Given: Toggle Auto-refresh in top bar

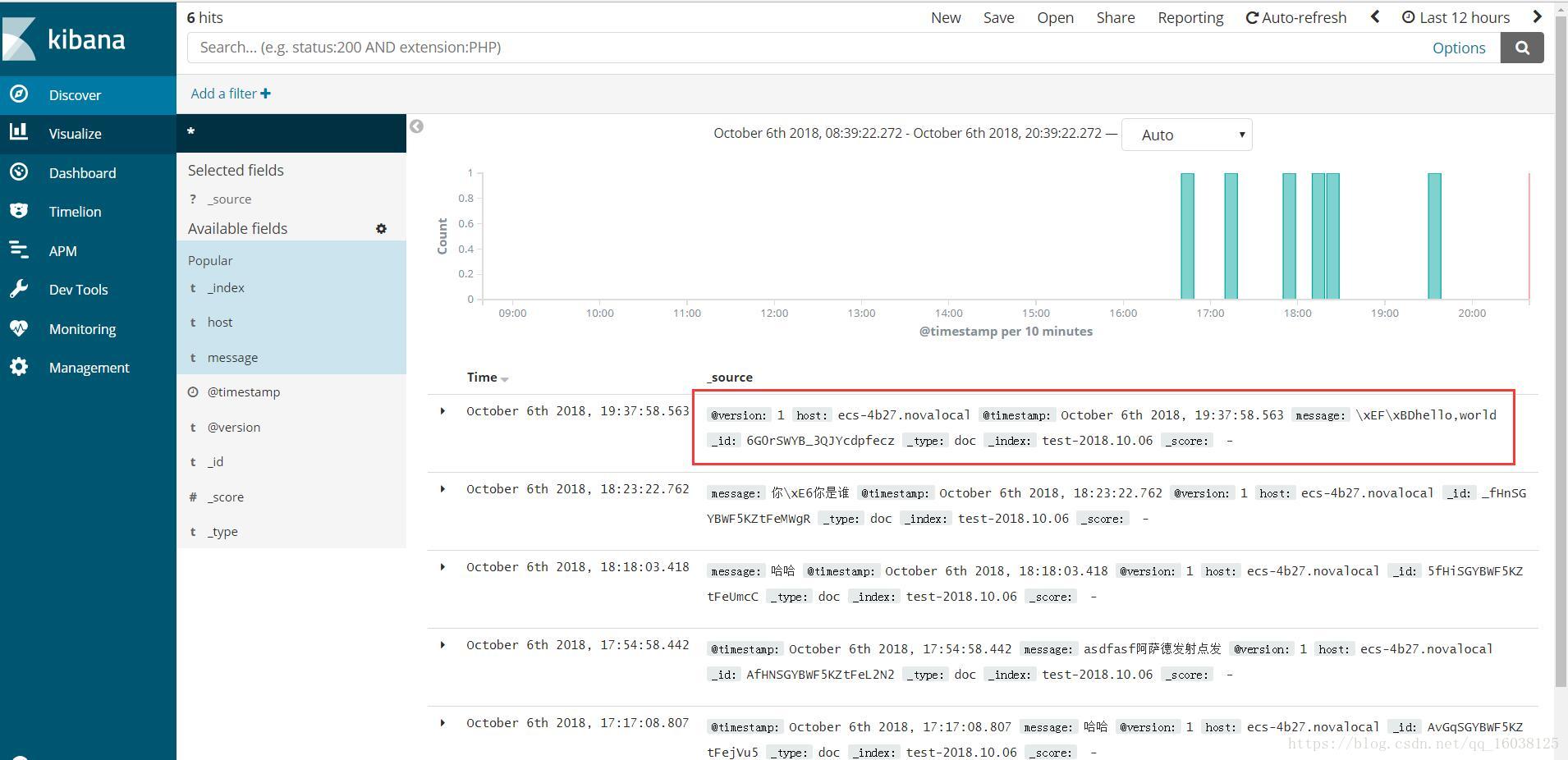Looking at the screenshot, I should pyautogui.click(x=1296, y=17).
